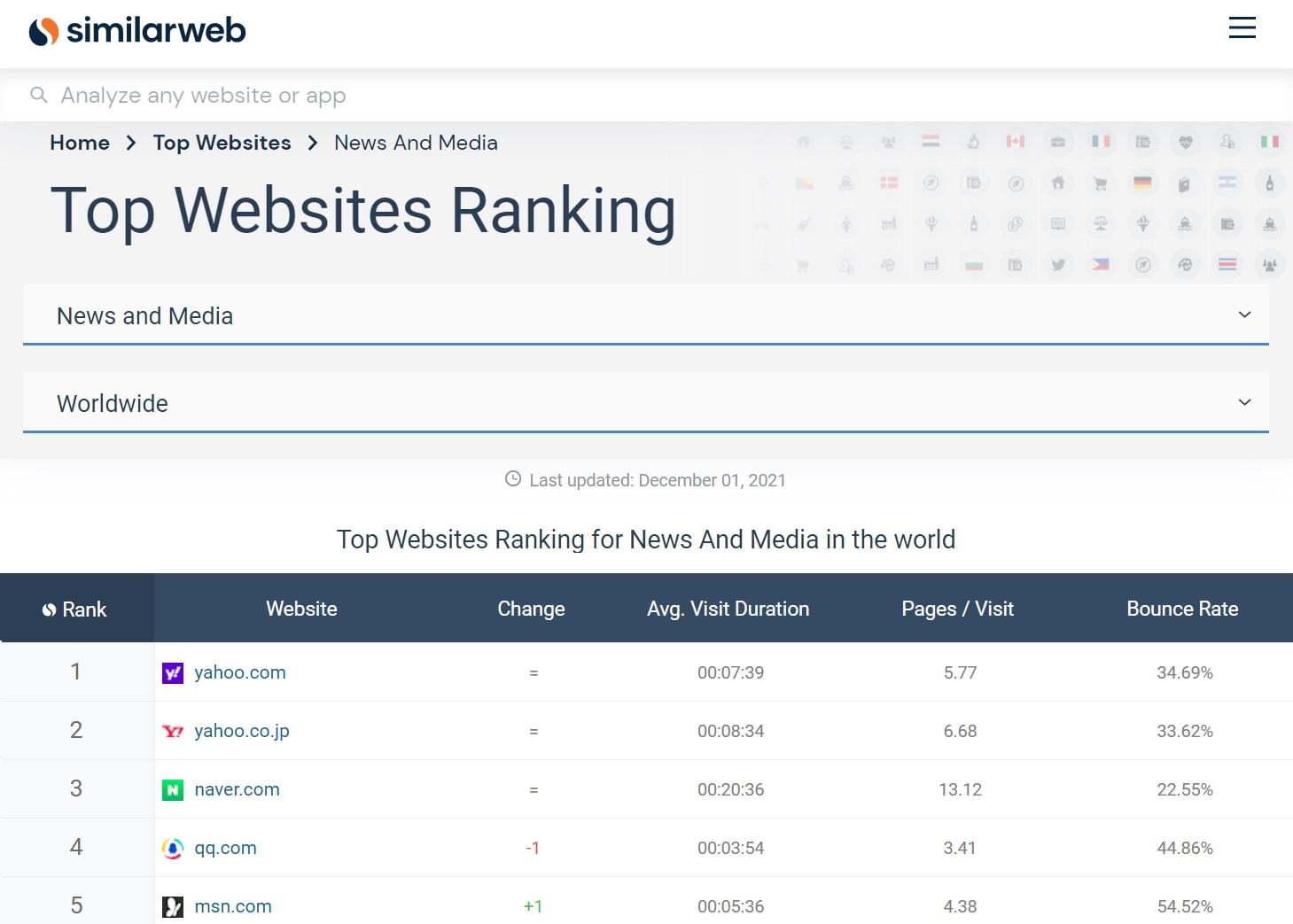Image resolution: width=1293 pixels, height=924 pixels.
Task: Click the 00:03:54 duration for qq.com
Action: 730,848
